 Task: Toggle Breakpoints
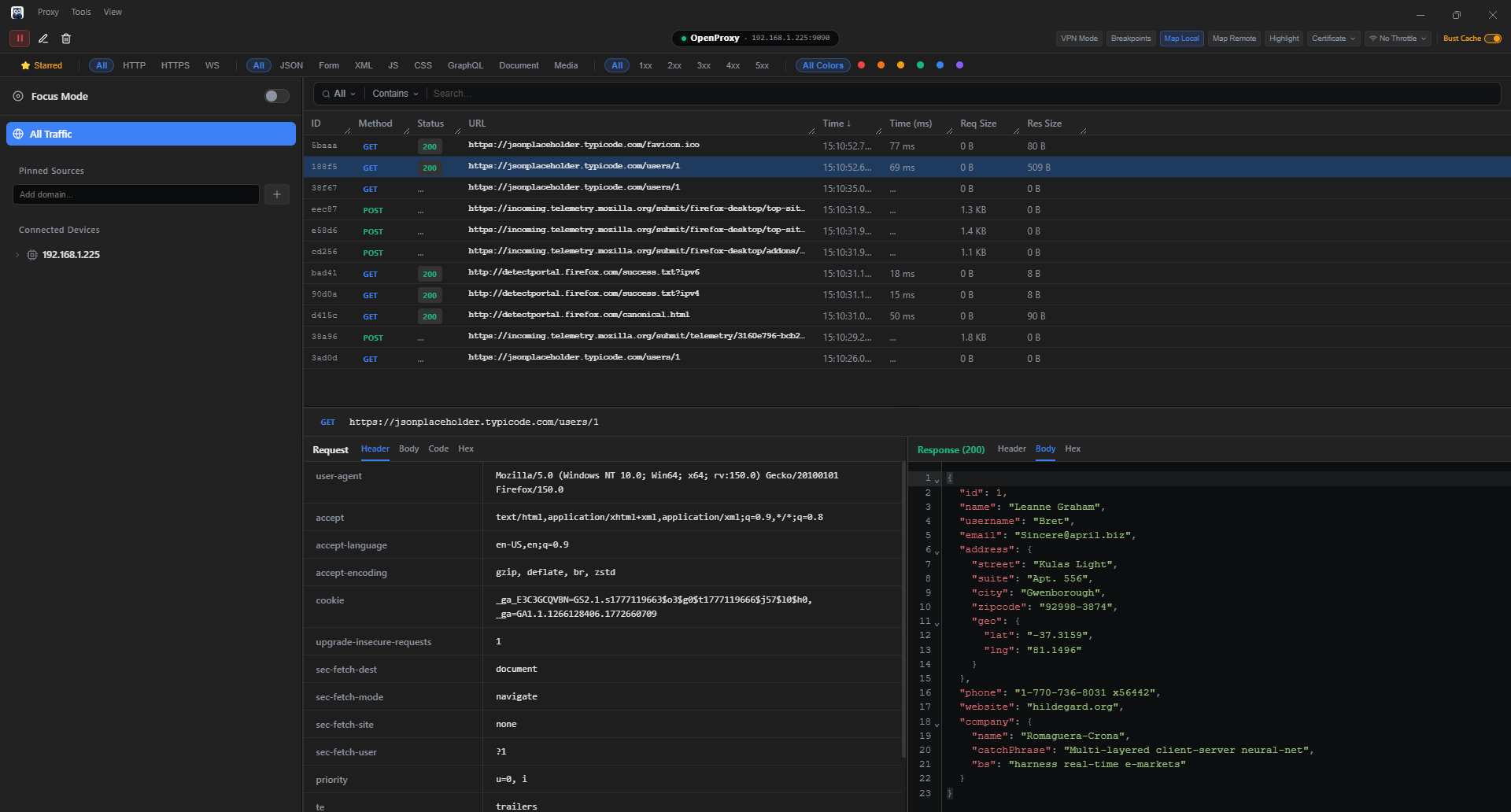click(1131, 38)
